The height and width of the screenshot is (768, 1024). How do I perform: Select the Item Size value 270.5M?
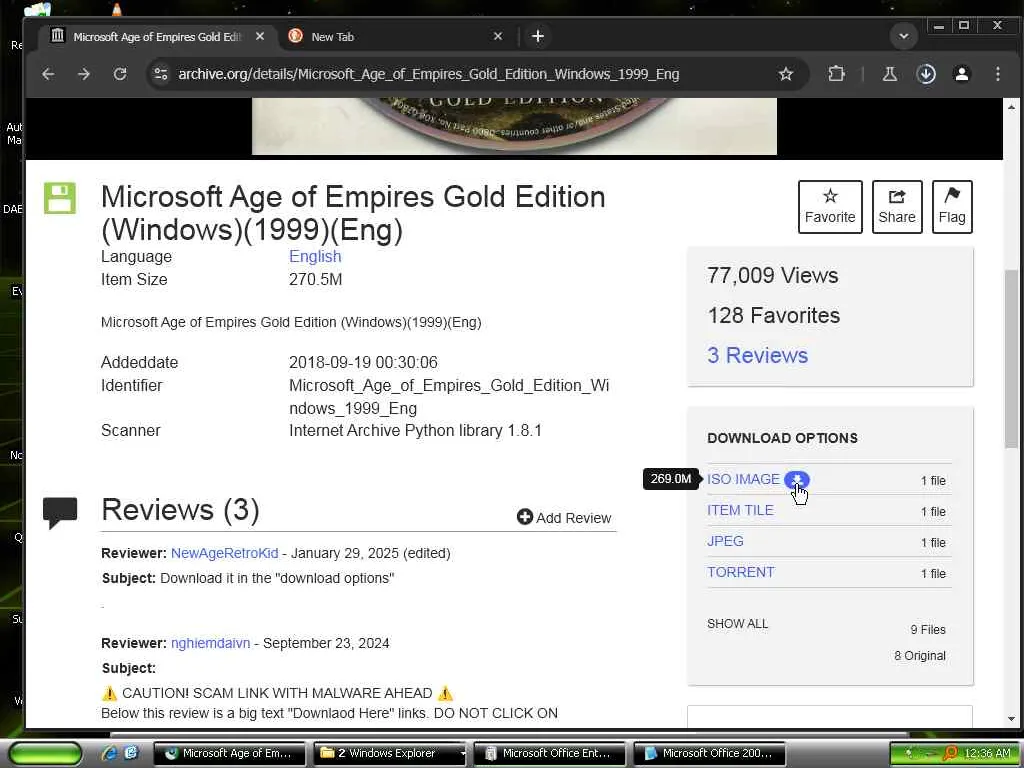click(315, 280)
